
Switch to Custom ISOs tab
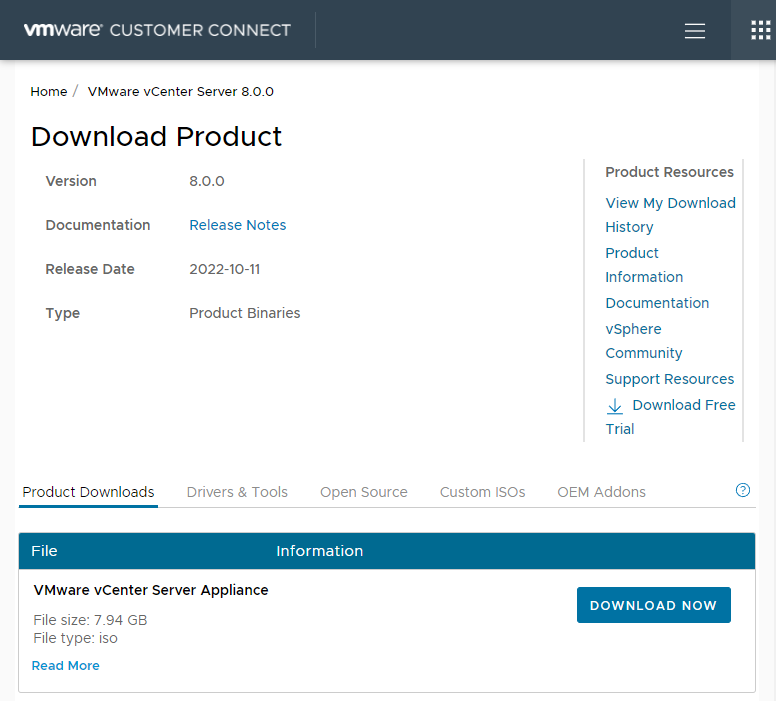(483, 492)
